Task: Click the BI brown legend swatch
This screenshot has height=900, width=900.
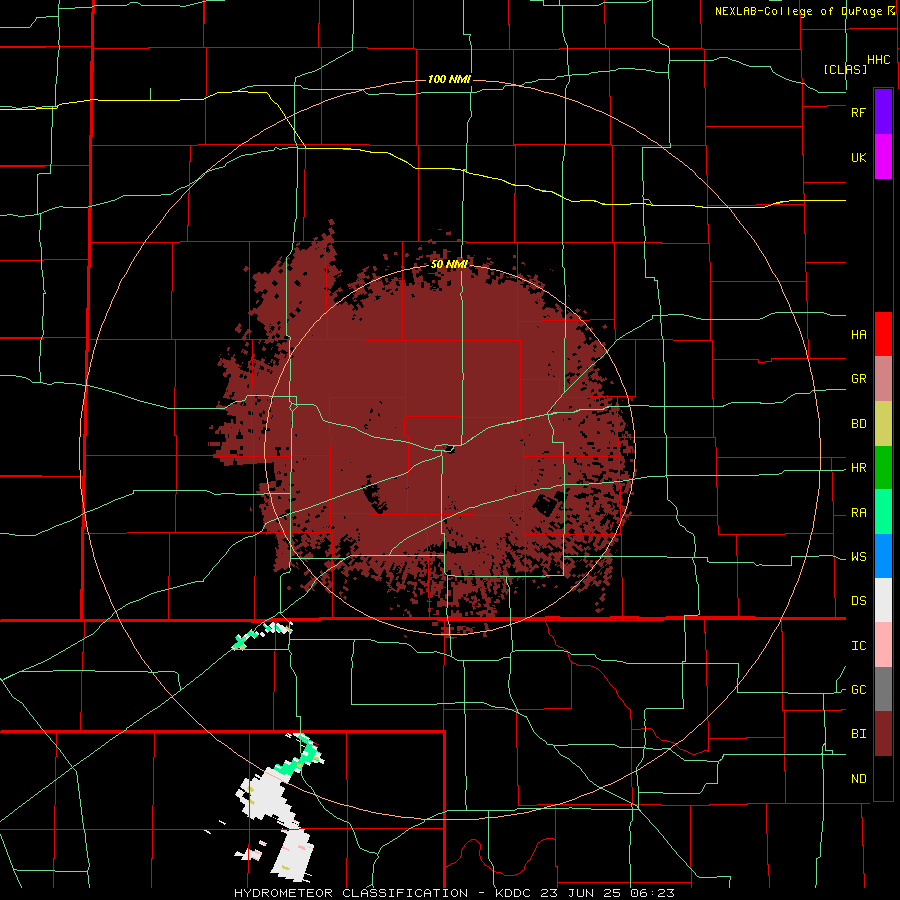Action: tap(883, 734)
